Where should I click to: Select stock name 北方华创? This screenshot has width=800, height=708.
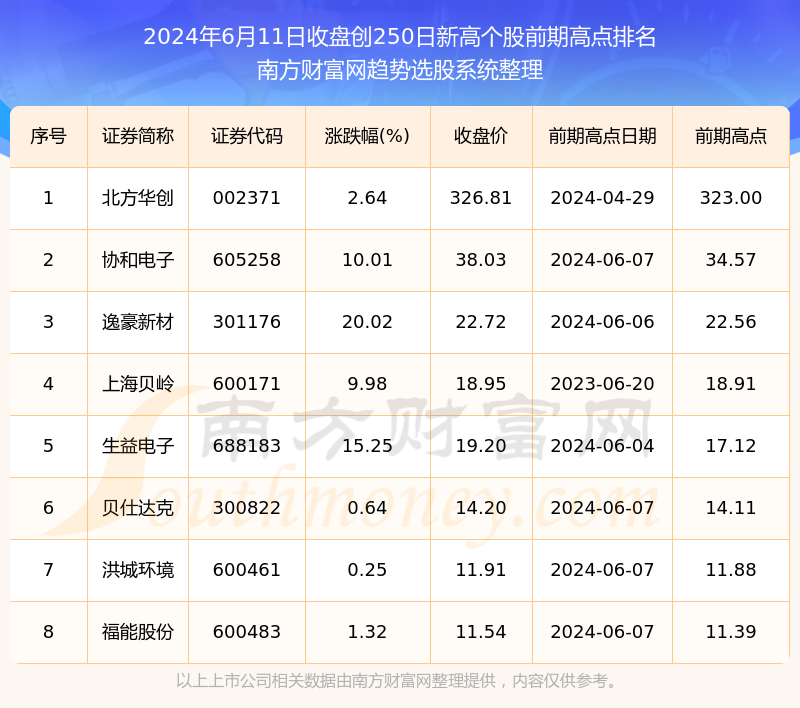point(138,198)
